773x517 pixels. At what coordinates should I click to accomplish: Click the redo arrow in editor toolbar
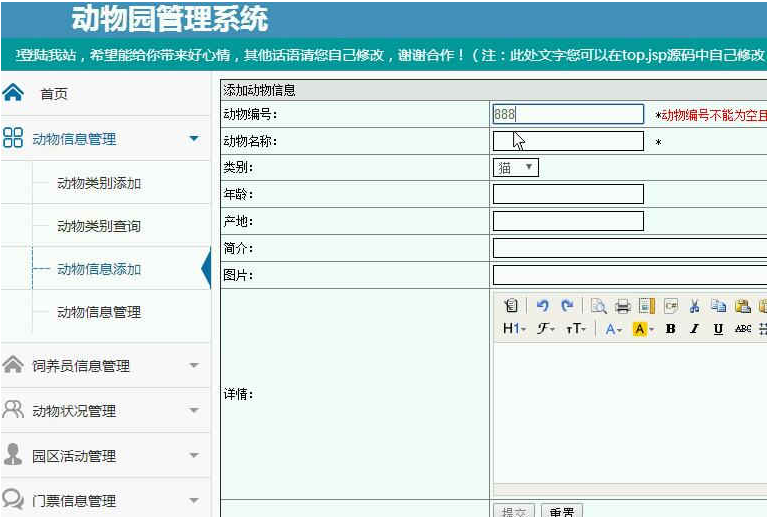coord(567,306)
